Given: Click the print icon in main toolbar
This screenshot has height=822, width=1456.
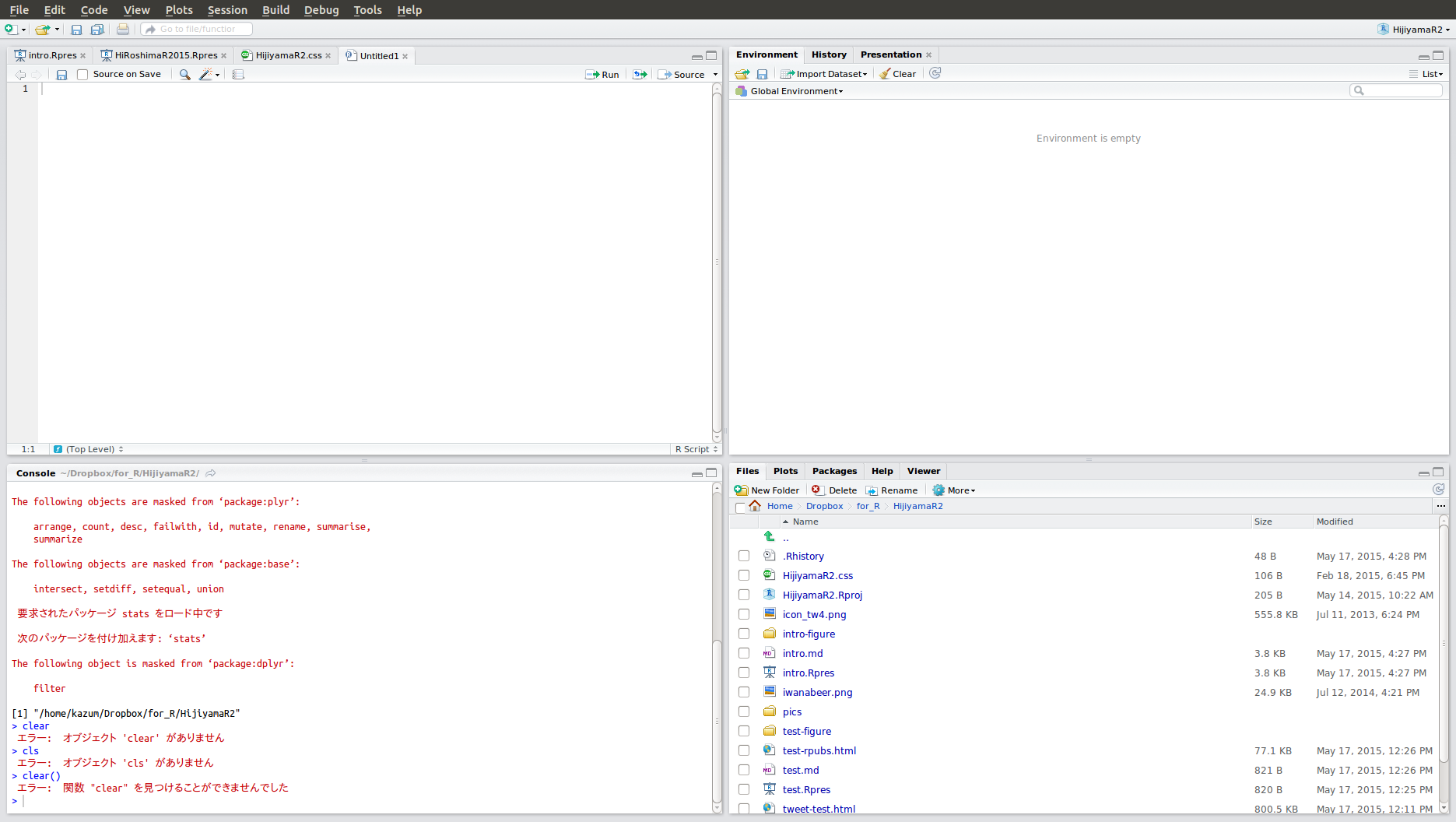Looking at the screenshot, I should 123,30.
